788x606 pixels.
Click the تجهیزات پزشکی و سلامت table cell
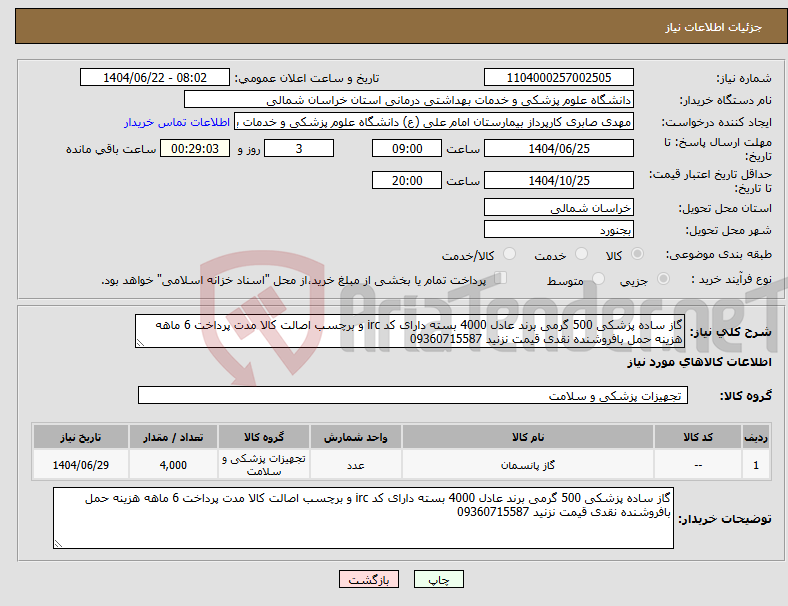point(264,465)
